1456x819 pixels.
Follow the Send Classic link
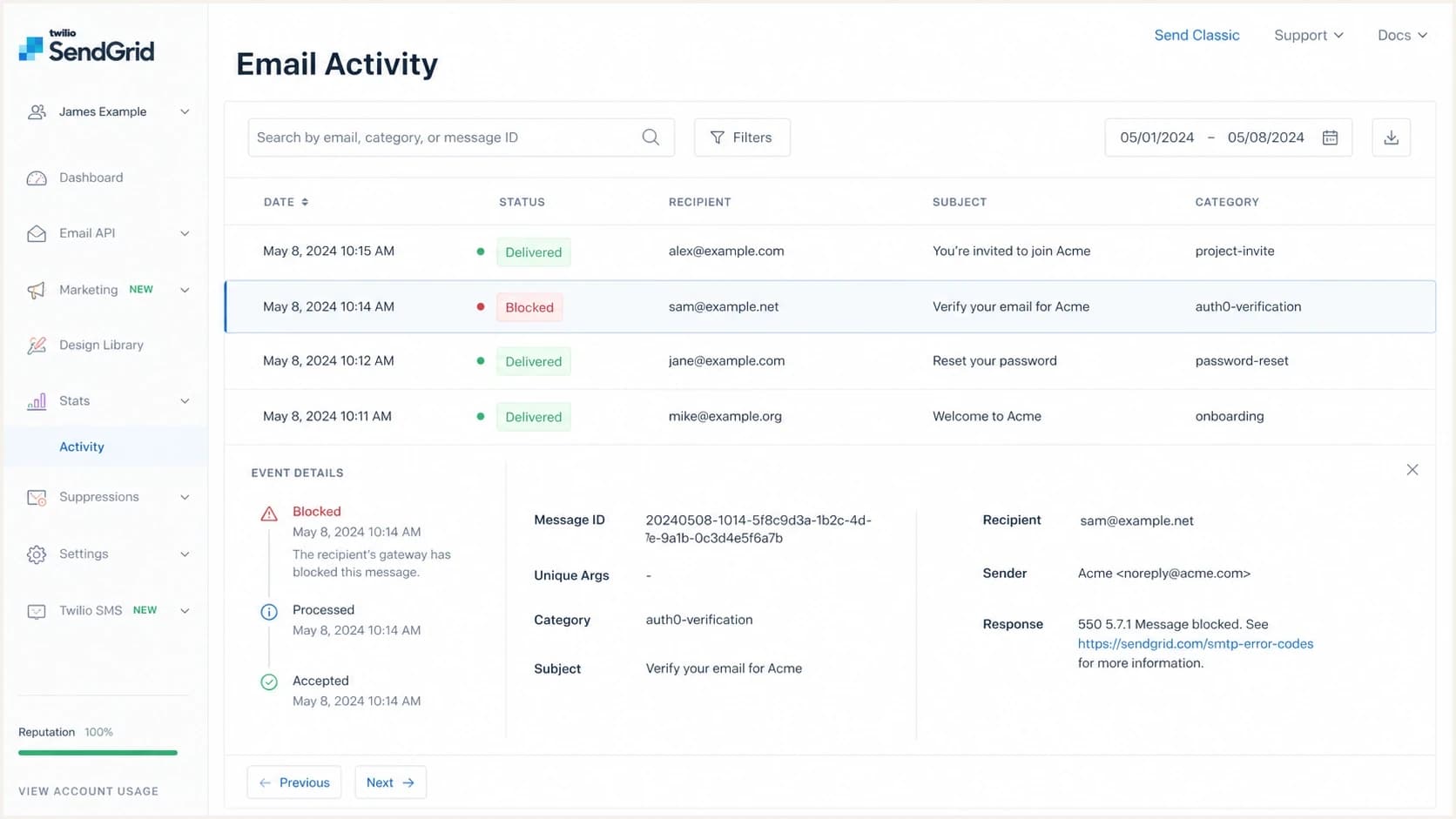pos(1196,36)
